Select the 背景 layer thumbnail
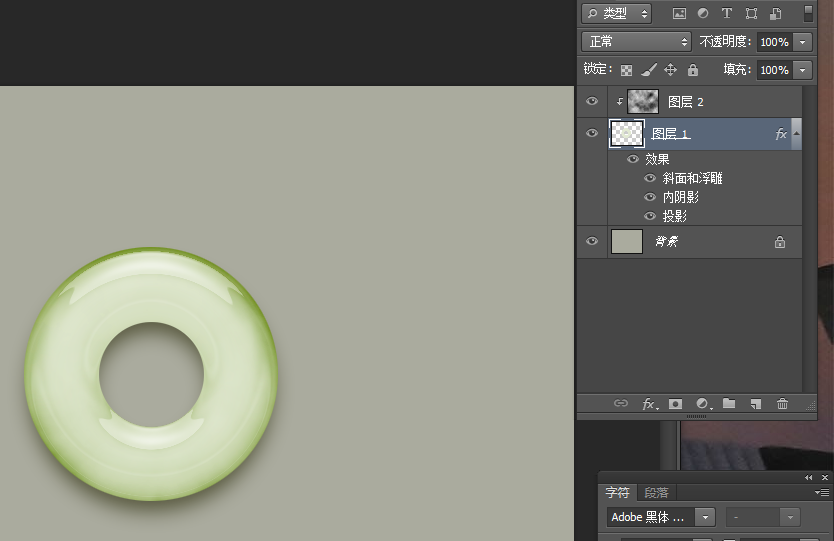 627,242
